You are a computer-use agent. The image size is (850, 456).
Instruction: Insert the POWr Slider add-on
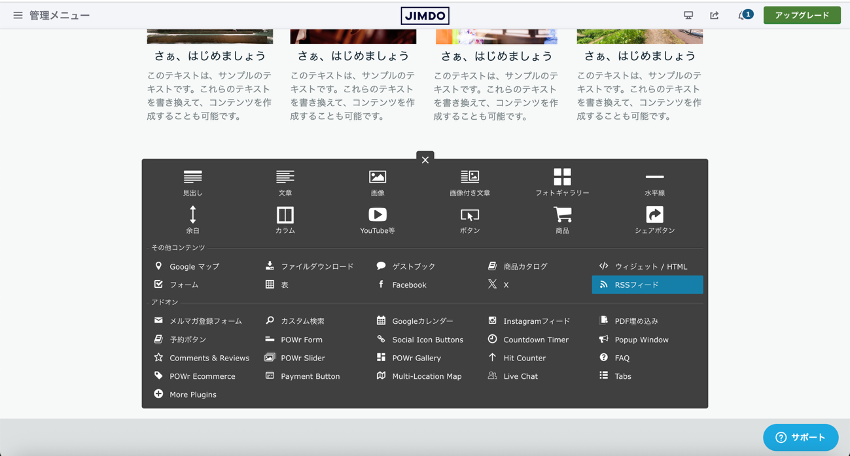pyautogui.click(x=295, y=358)
